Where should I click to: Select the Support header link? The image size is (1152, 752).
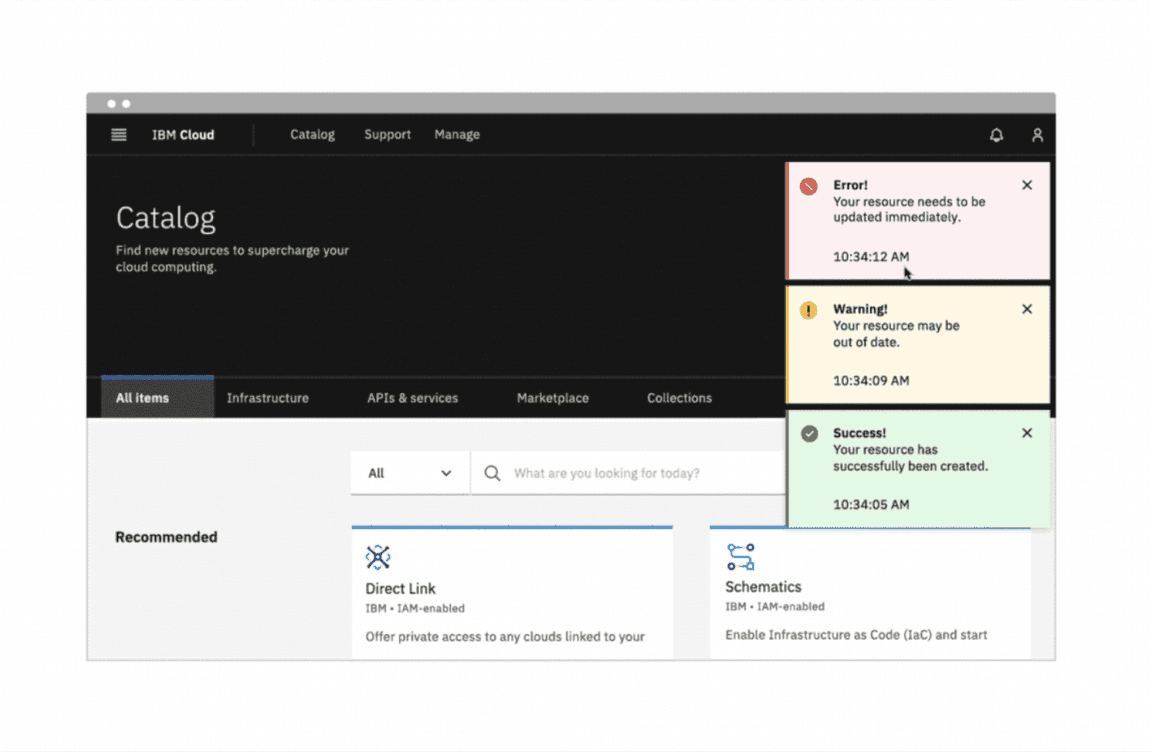387,135
